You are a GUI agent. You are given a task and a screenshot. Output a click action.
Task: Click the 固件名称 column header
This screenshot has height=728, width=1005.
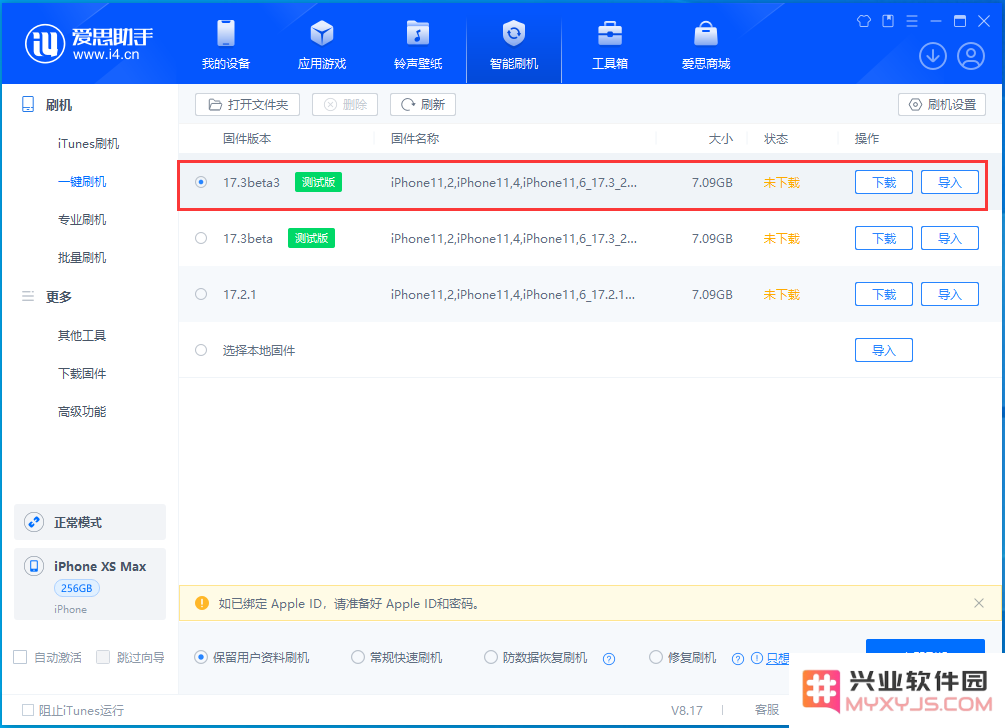pyautogui.click(x=415, y=138)
